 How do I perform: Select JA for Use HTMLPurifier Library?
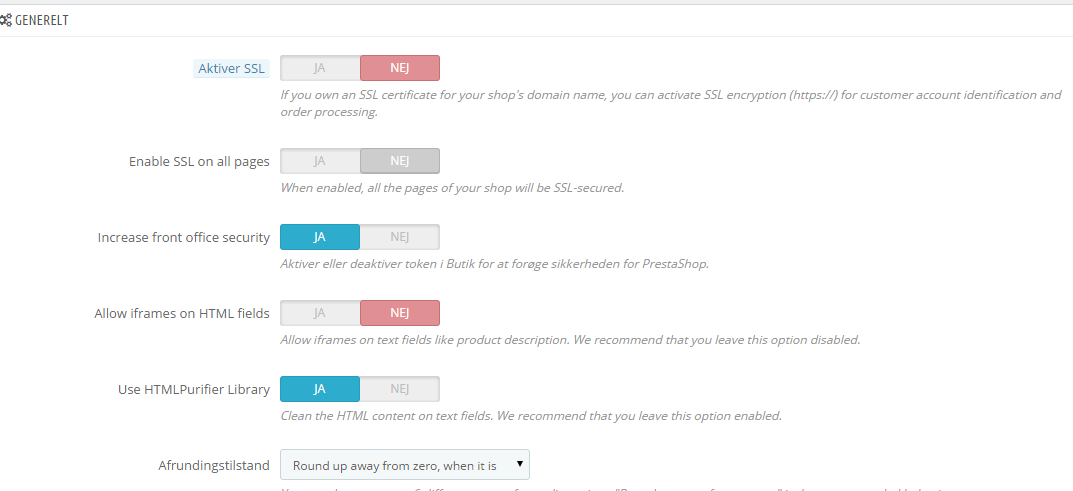[320, 389]
